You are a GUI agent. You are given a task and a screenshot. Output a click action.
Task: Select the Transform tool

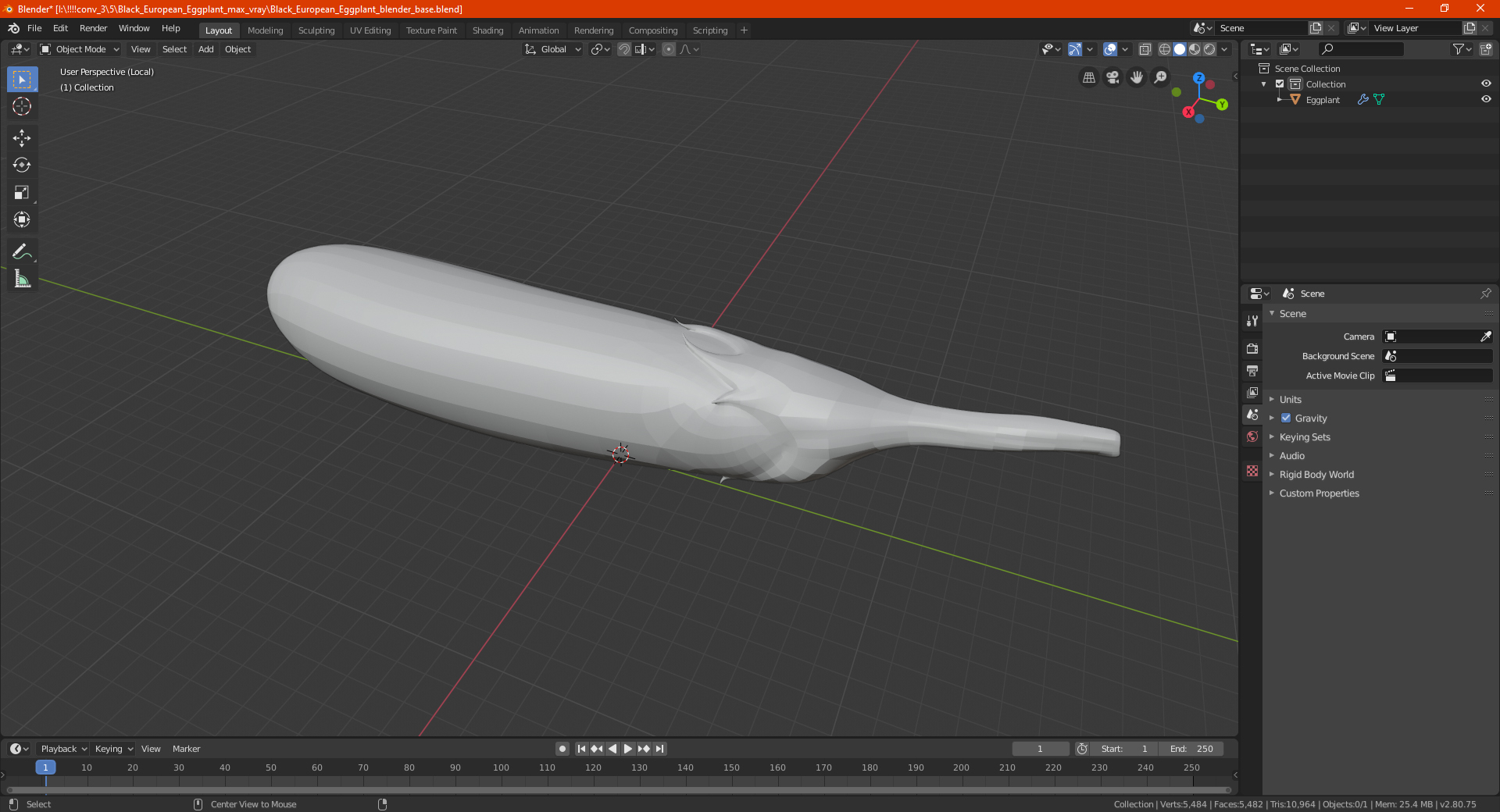22,220
